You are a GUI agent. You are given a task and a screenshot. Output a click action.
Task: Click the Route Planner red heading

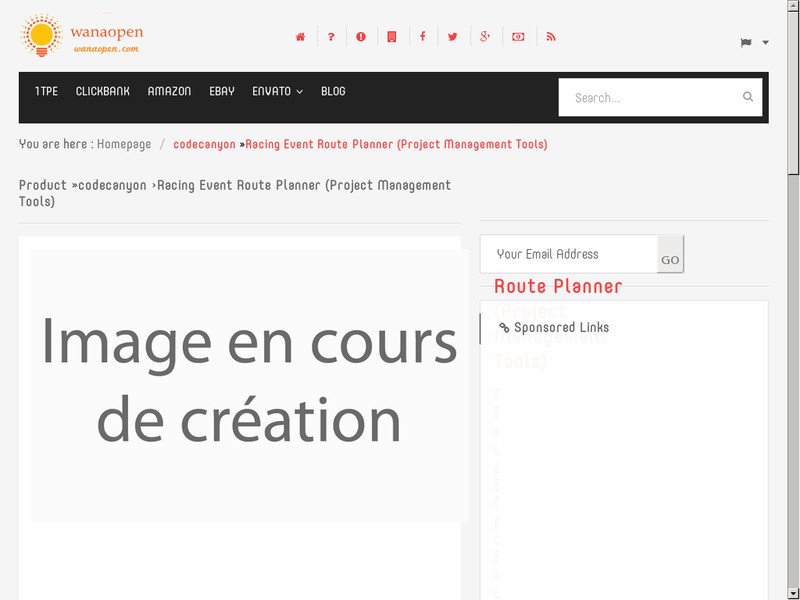tap(558, 286)
